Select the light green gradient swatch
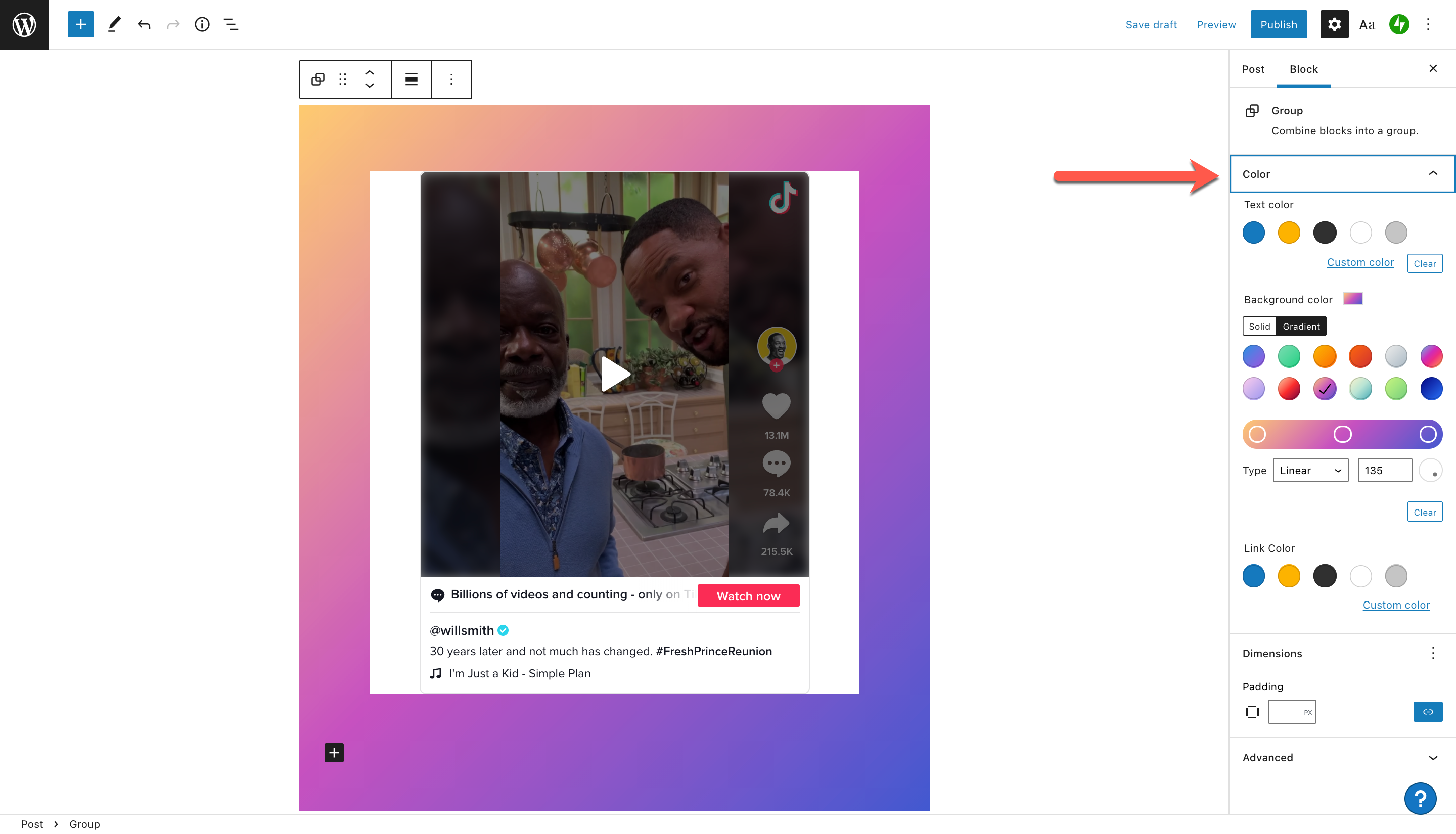Screen dimensions: 1456x834 (x=1395, y=388)
